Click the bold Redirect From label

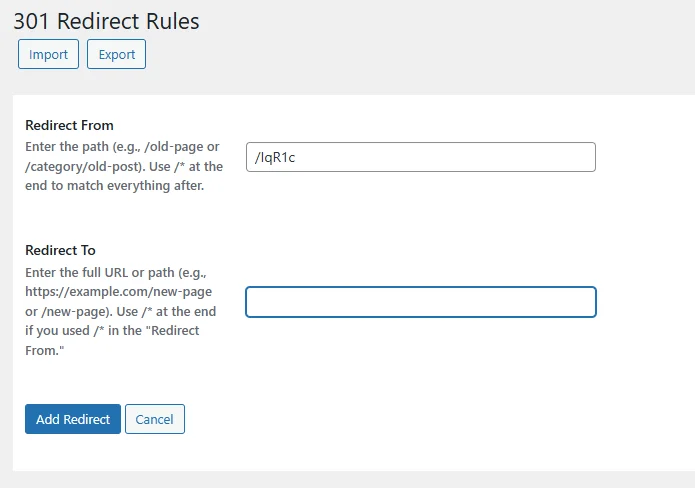69,125
